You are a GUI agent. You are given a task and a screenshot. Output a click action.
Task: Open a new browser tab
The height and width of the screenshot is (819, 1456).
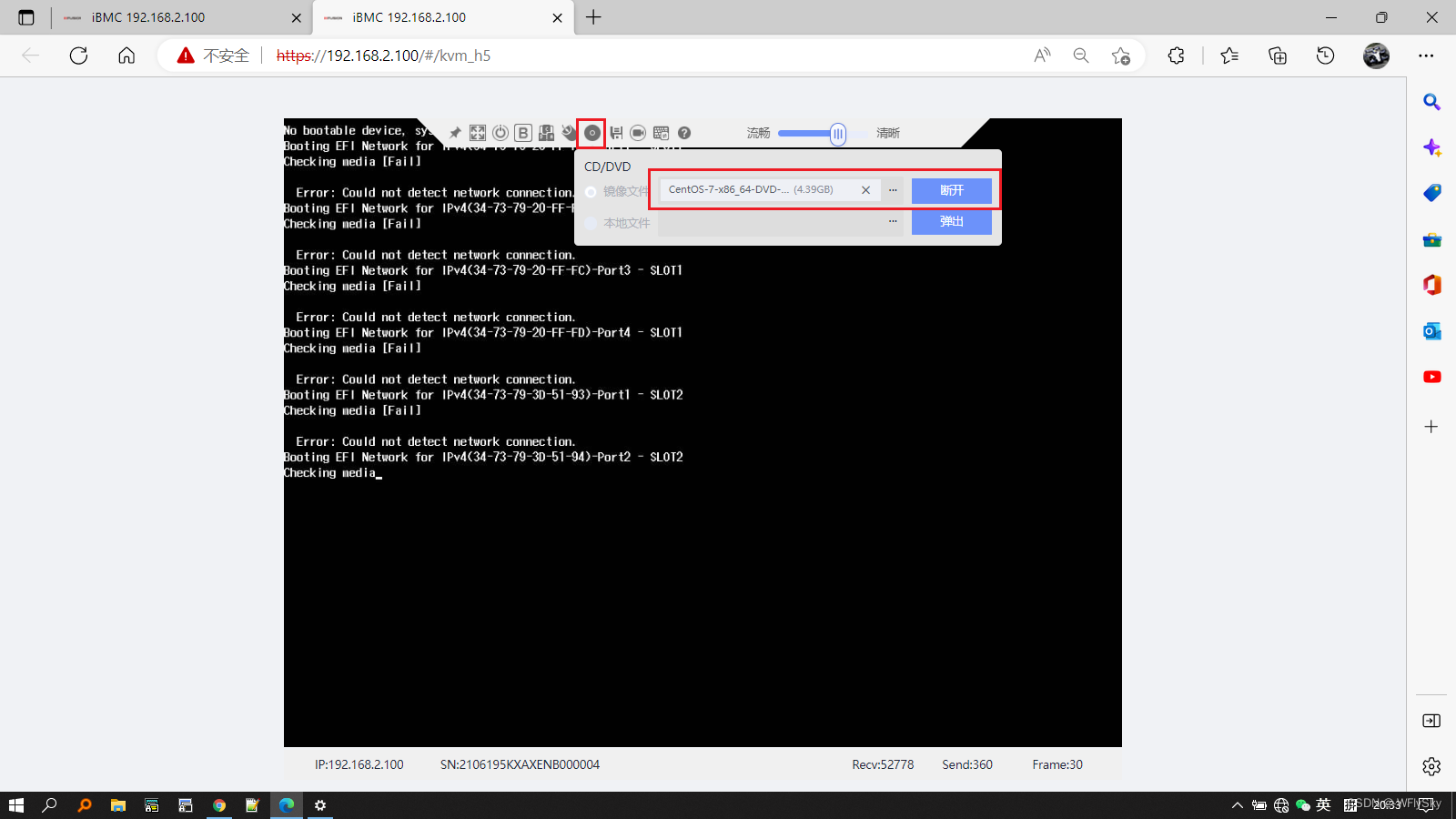click(593, 17)
